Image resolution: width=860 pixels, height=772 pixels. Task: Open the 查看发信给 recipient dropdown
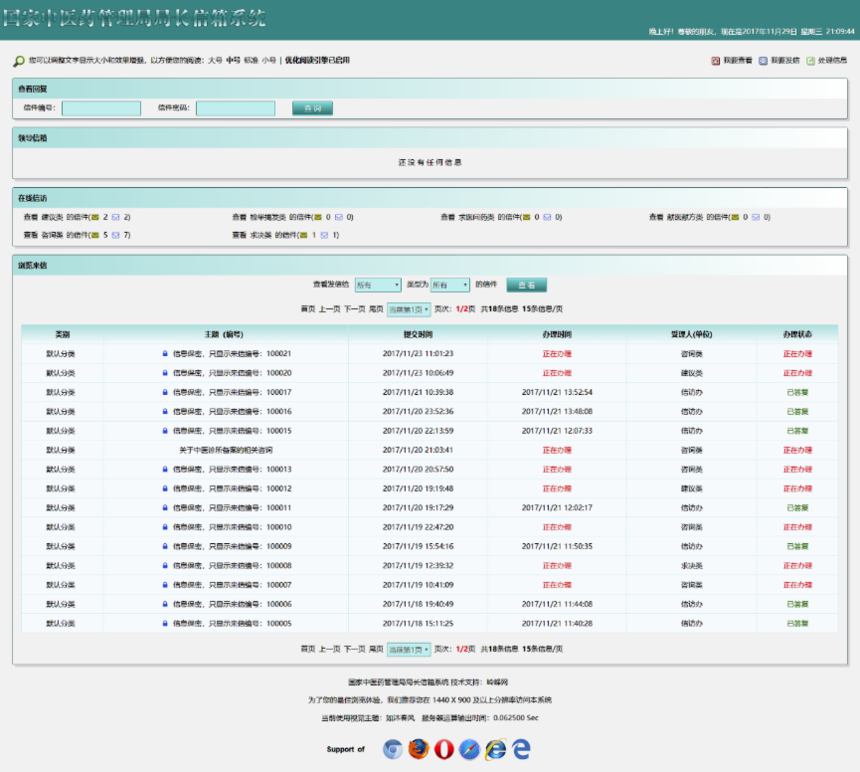377,285
